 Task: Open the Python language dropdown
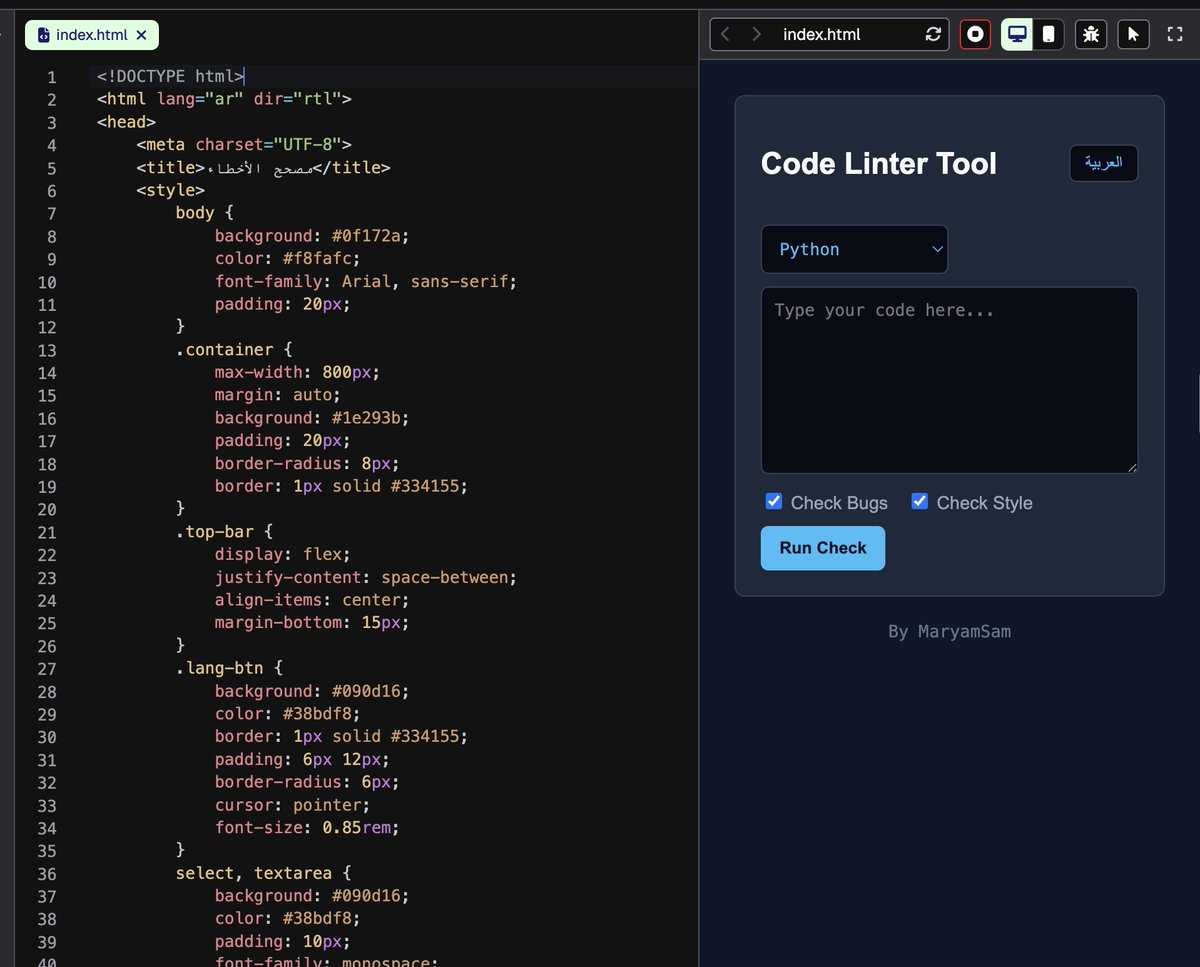coord(854,249)
